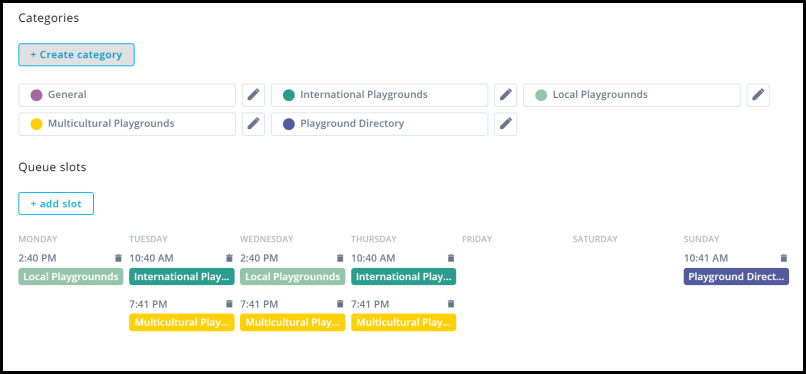Click pencil icon beside Local Playgrounnds
The image size is (806, 374).
tap(758, 95)
